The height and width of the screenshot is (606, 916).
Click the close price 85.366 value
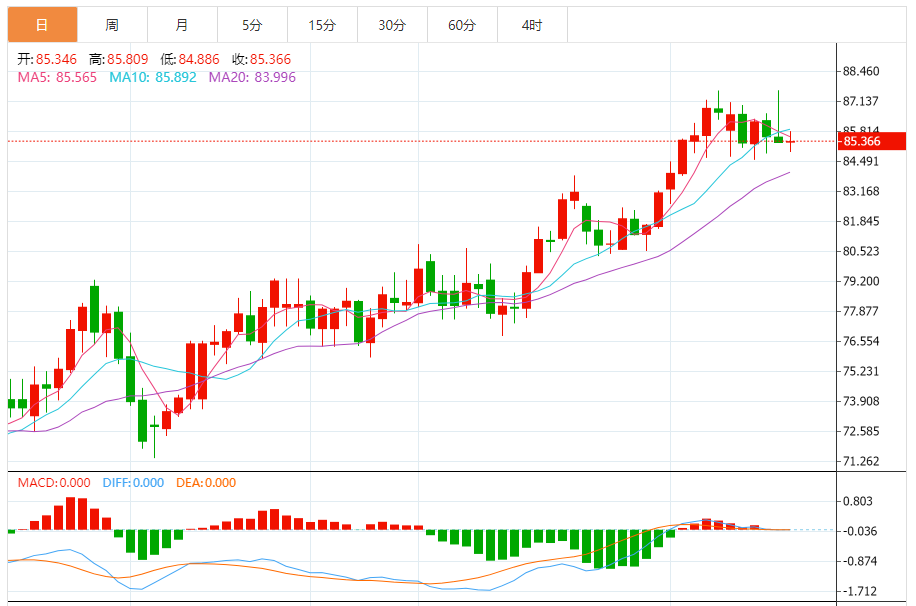pos(270,59)
